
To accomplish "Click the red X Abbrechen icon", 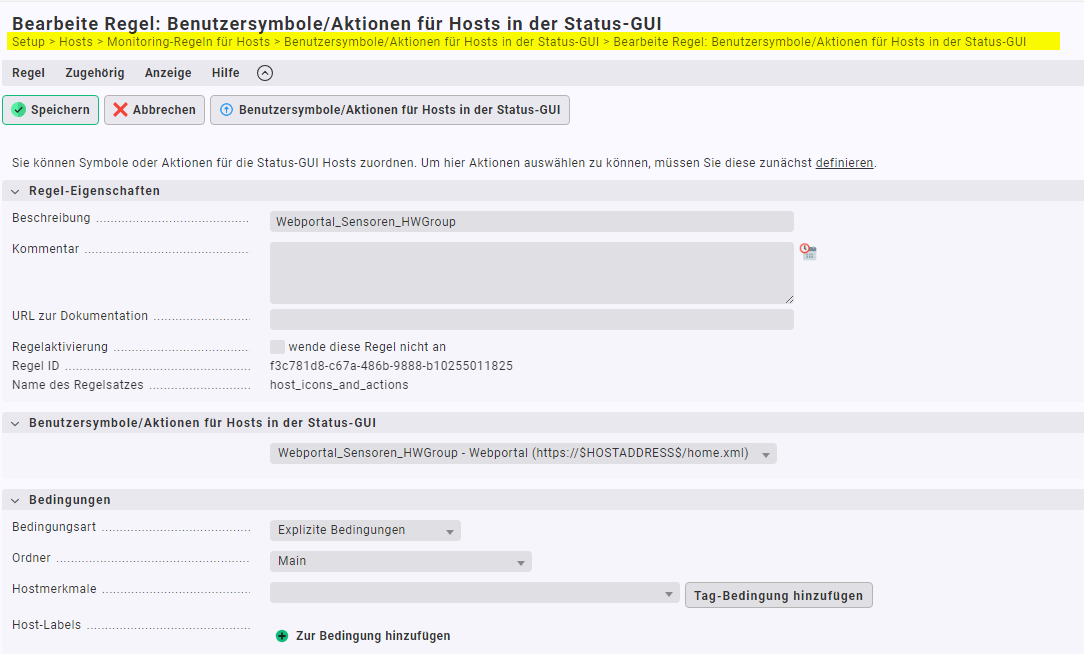I will point(120,110).
